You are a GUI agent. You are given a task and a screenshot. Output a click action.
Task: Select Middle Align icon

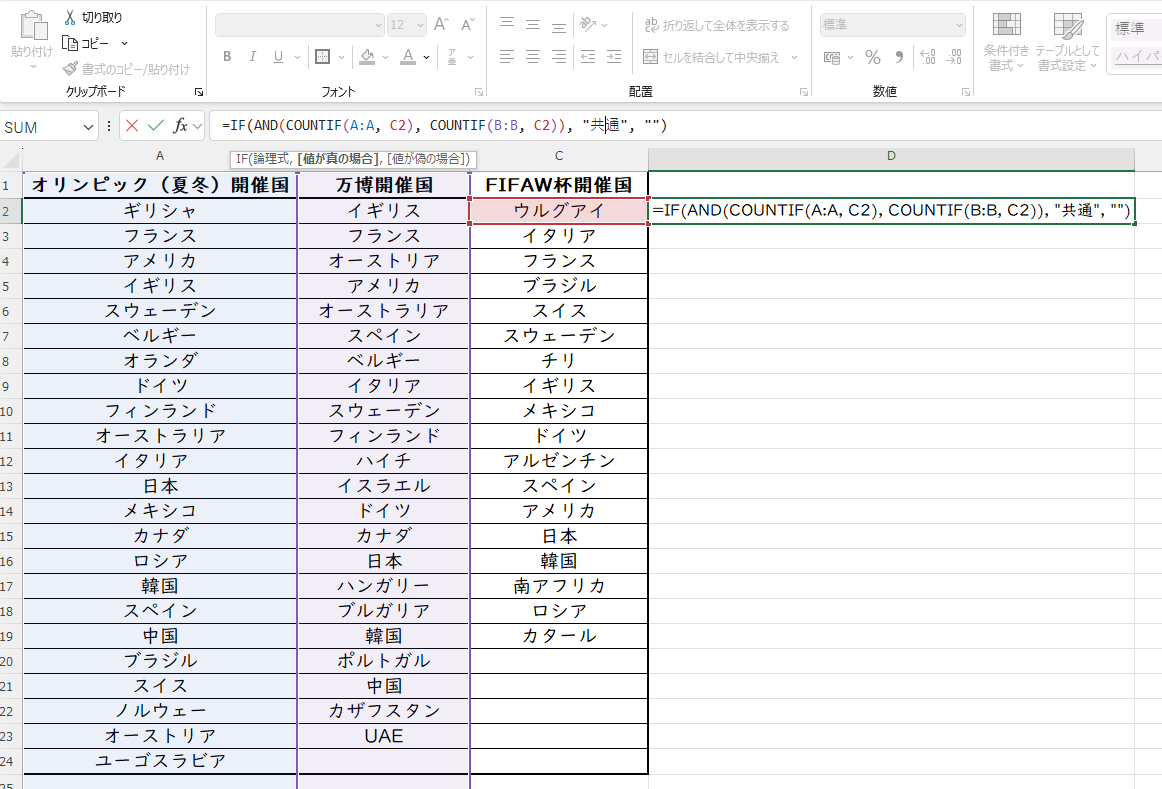pyautogui.click(x=533, y=24)
